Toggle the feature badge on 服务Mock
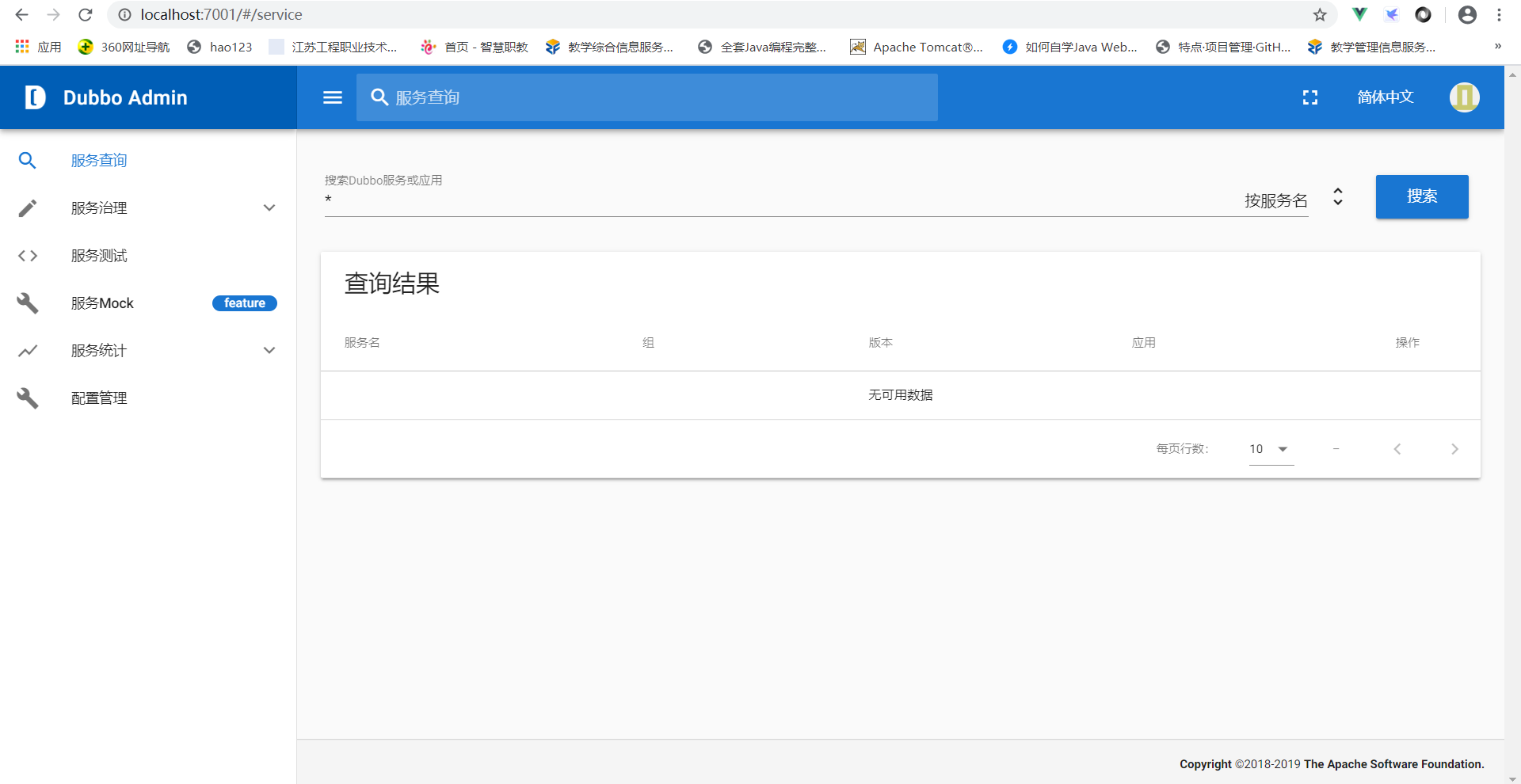Screen dimensions: 1521x784 click(x=244, y=303)
